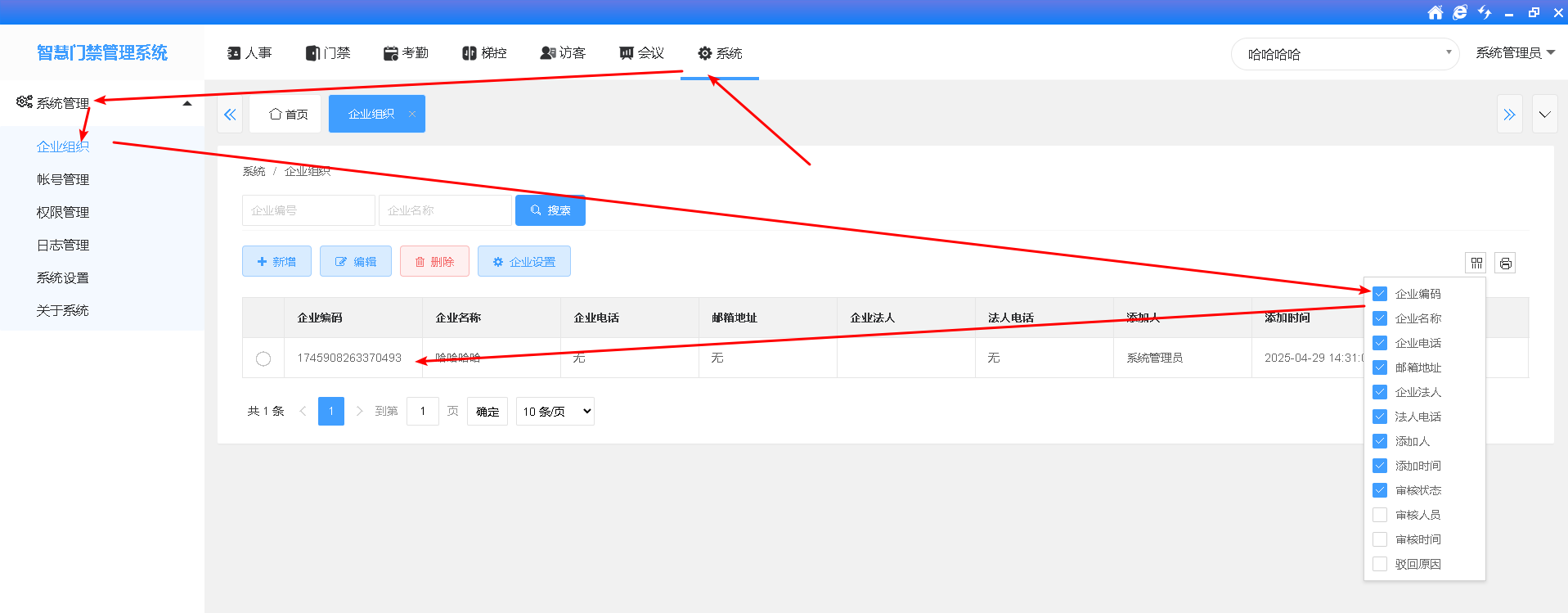Screen dimensions: 1568x613
Task: Open the 哈哈哈哈 enterprise dropdown
Action: tap(1345, 54)
